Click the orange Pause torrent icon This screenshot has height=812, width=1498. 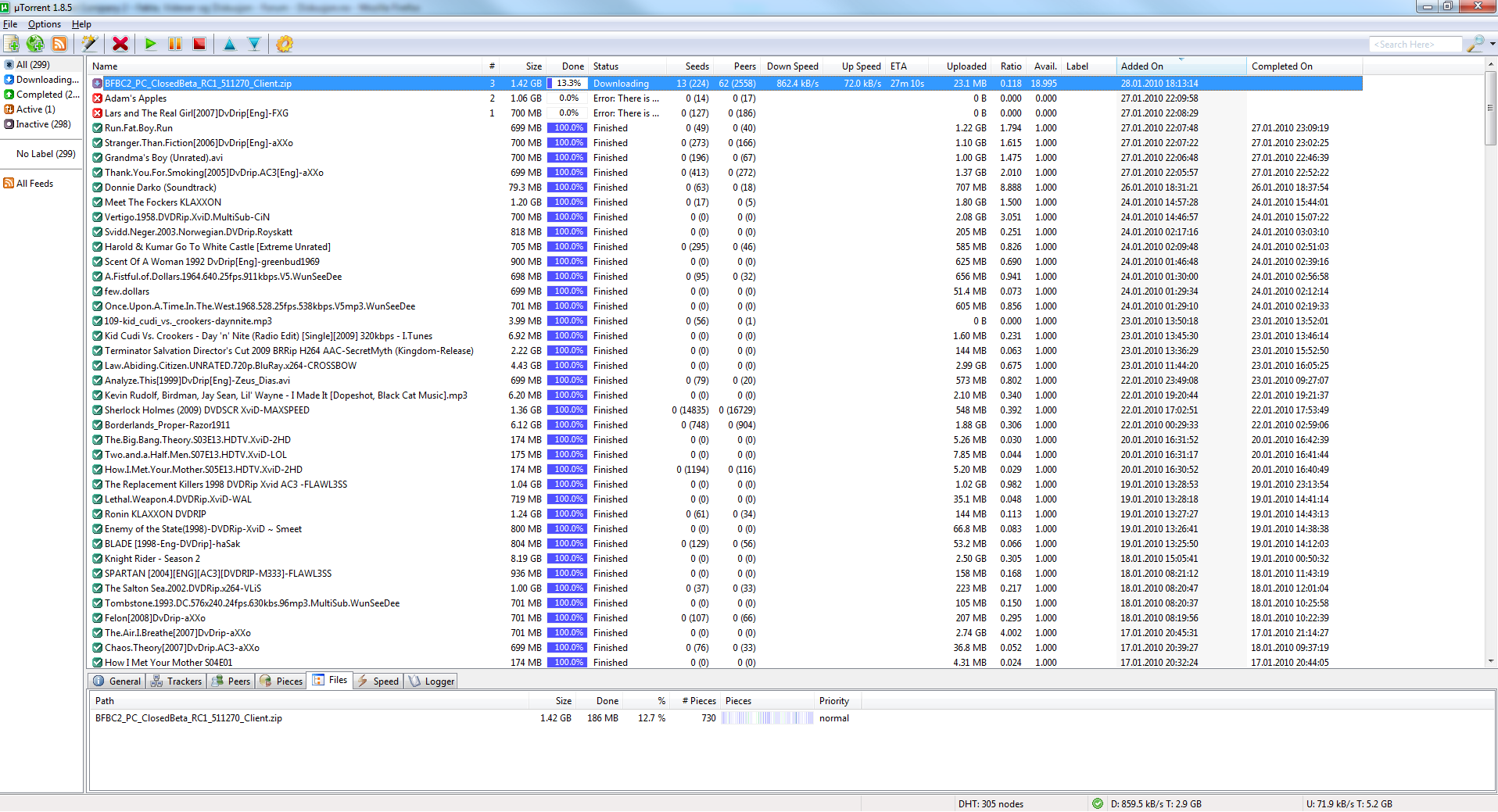pos(175,44)
